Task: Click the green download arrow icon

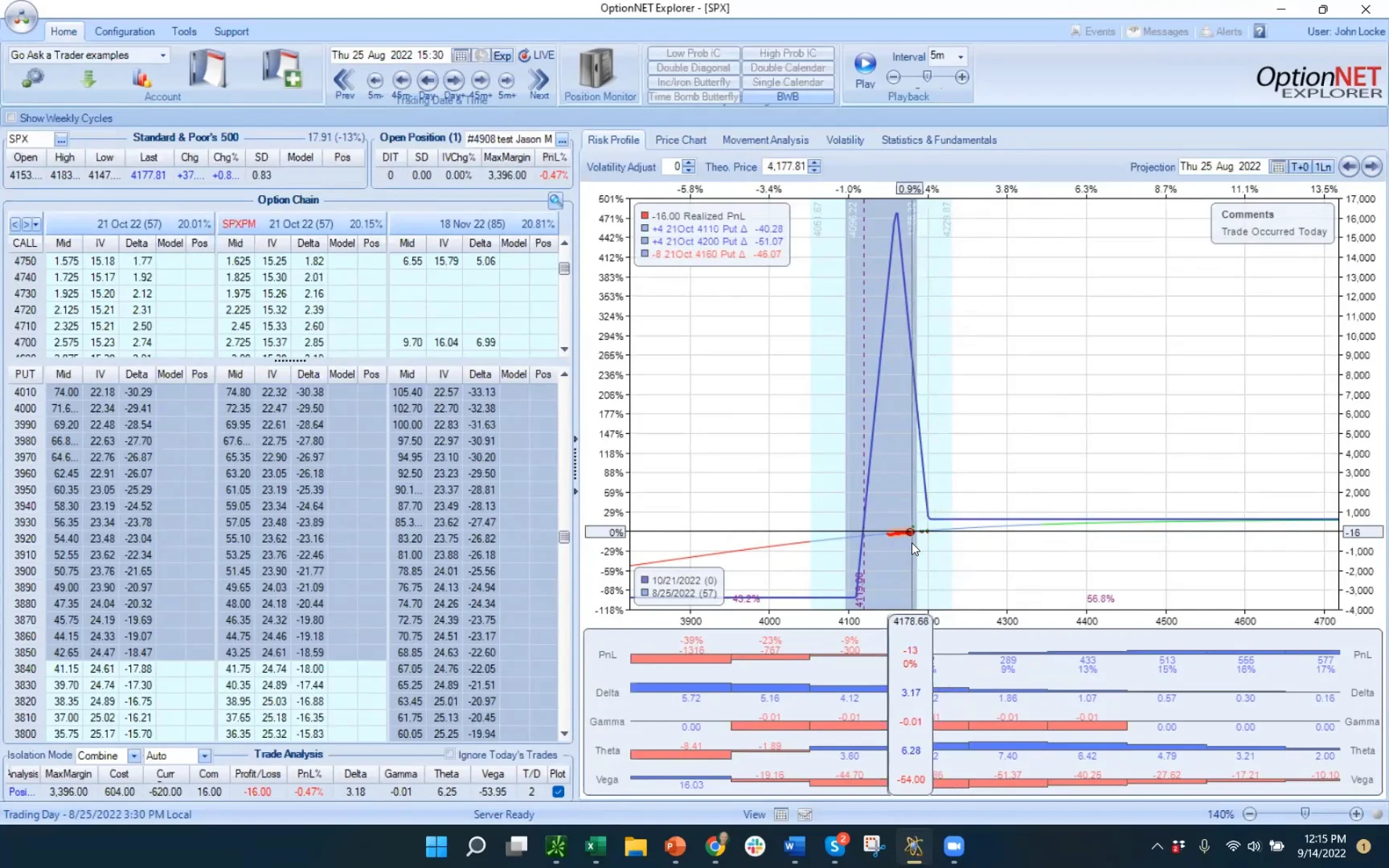Action: point(88,78)
